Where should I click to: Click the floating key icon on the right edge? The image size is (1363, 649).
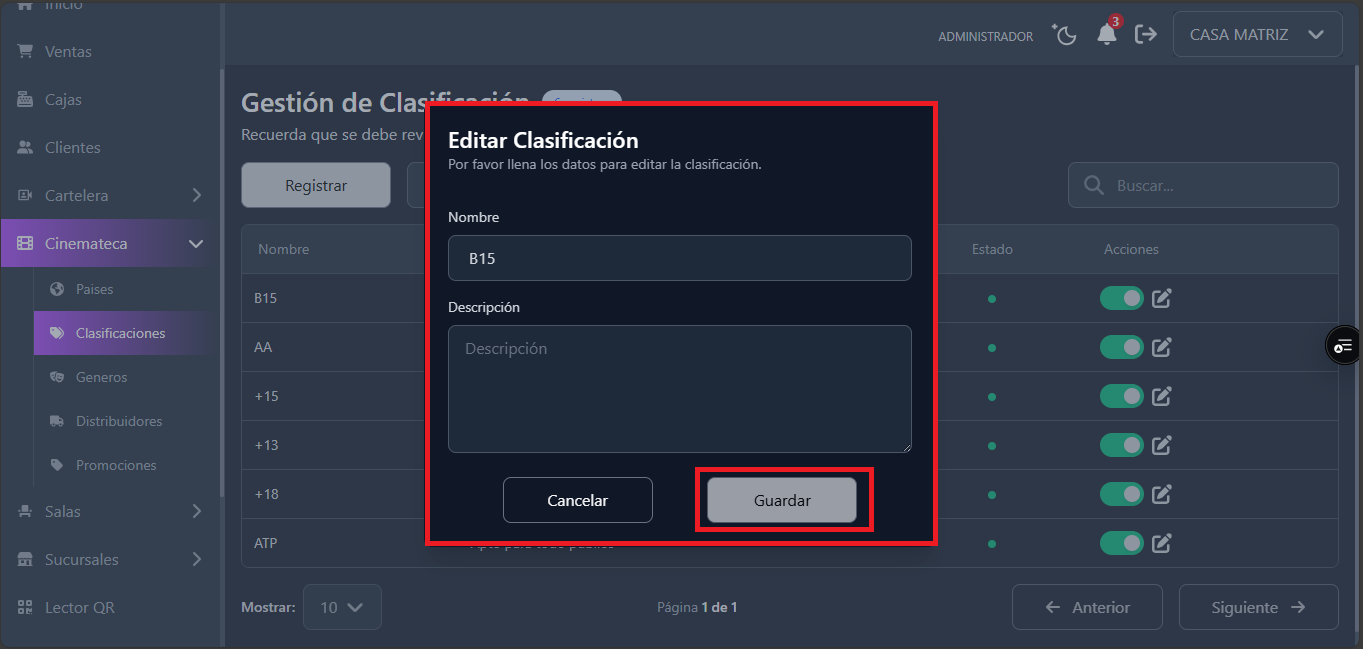point(1342,344)
